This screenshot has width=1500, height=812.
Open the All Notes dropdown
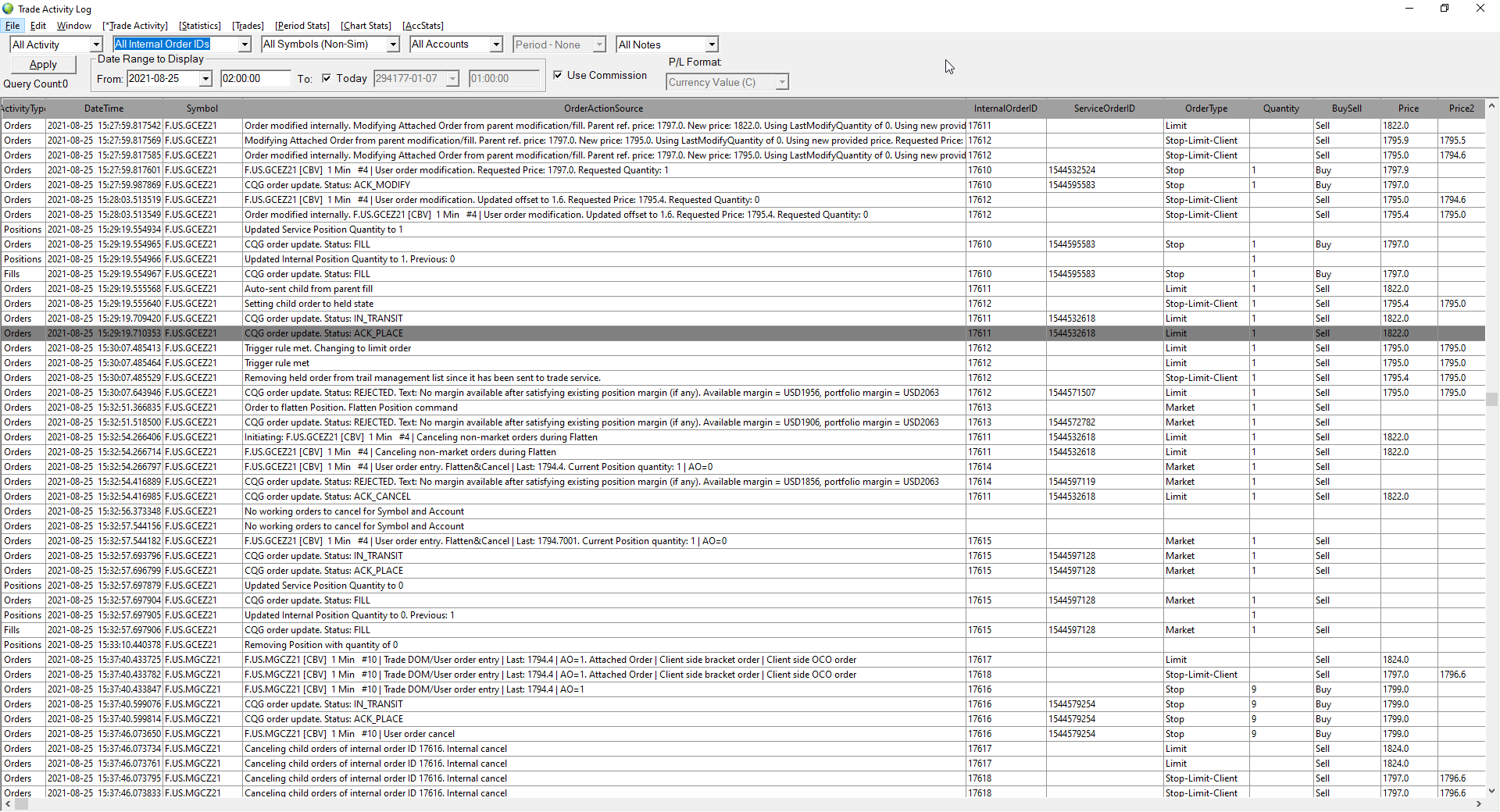tap(712, 45)
